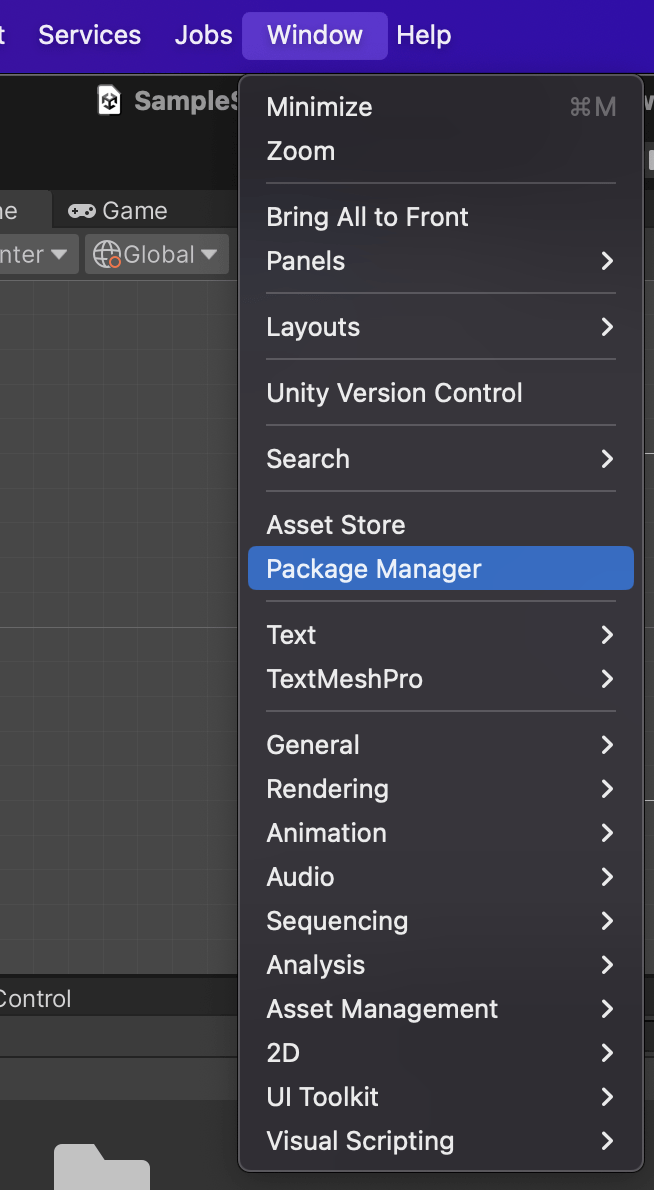Select Bring All to Front
Image resolution: width=654 pixels, height=1190 pixels.
pyautogui.click(x=441, y=217)
